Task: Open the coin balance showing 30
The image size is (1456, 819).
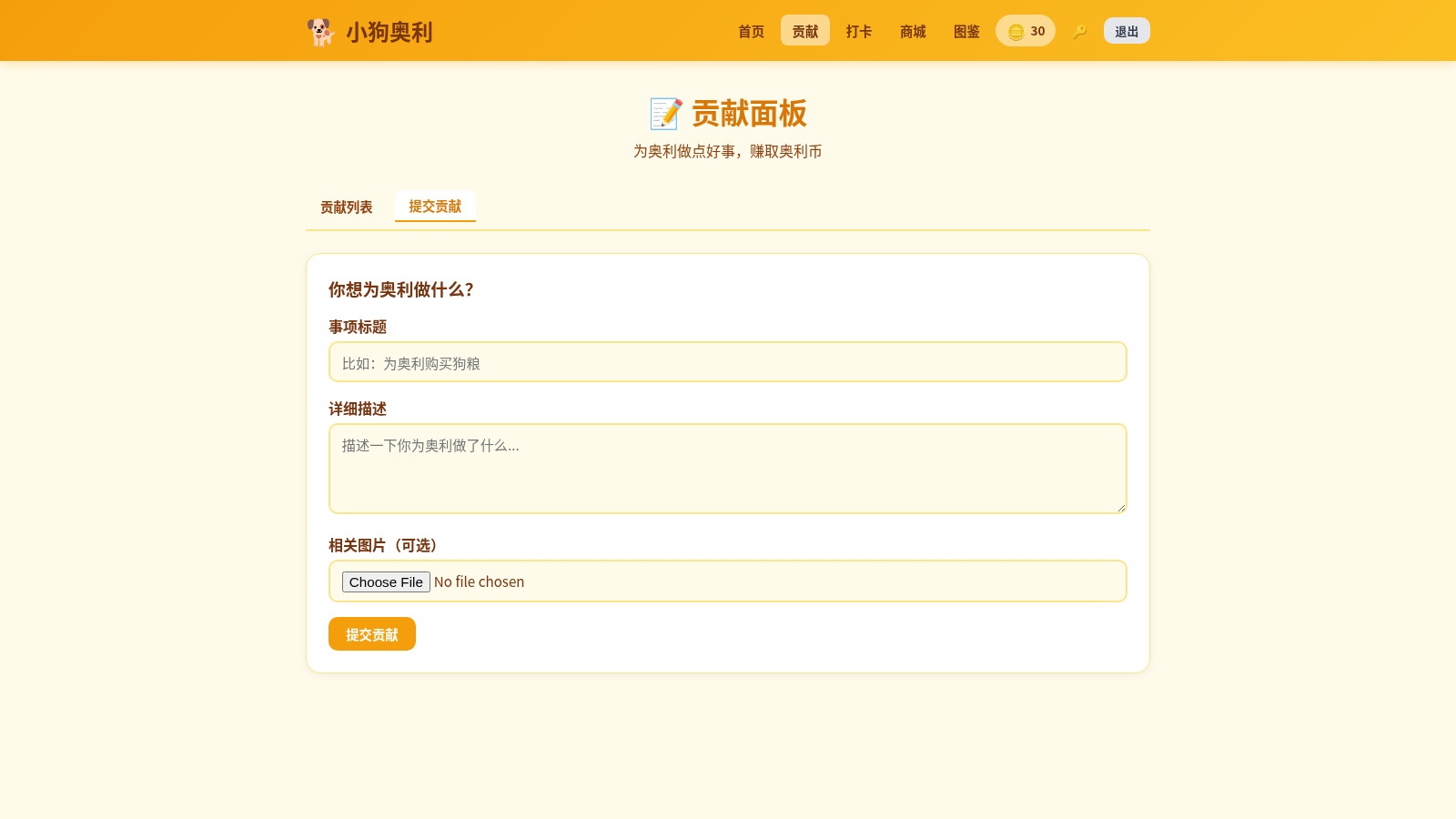Action: click(1026, 31)
